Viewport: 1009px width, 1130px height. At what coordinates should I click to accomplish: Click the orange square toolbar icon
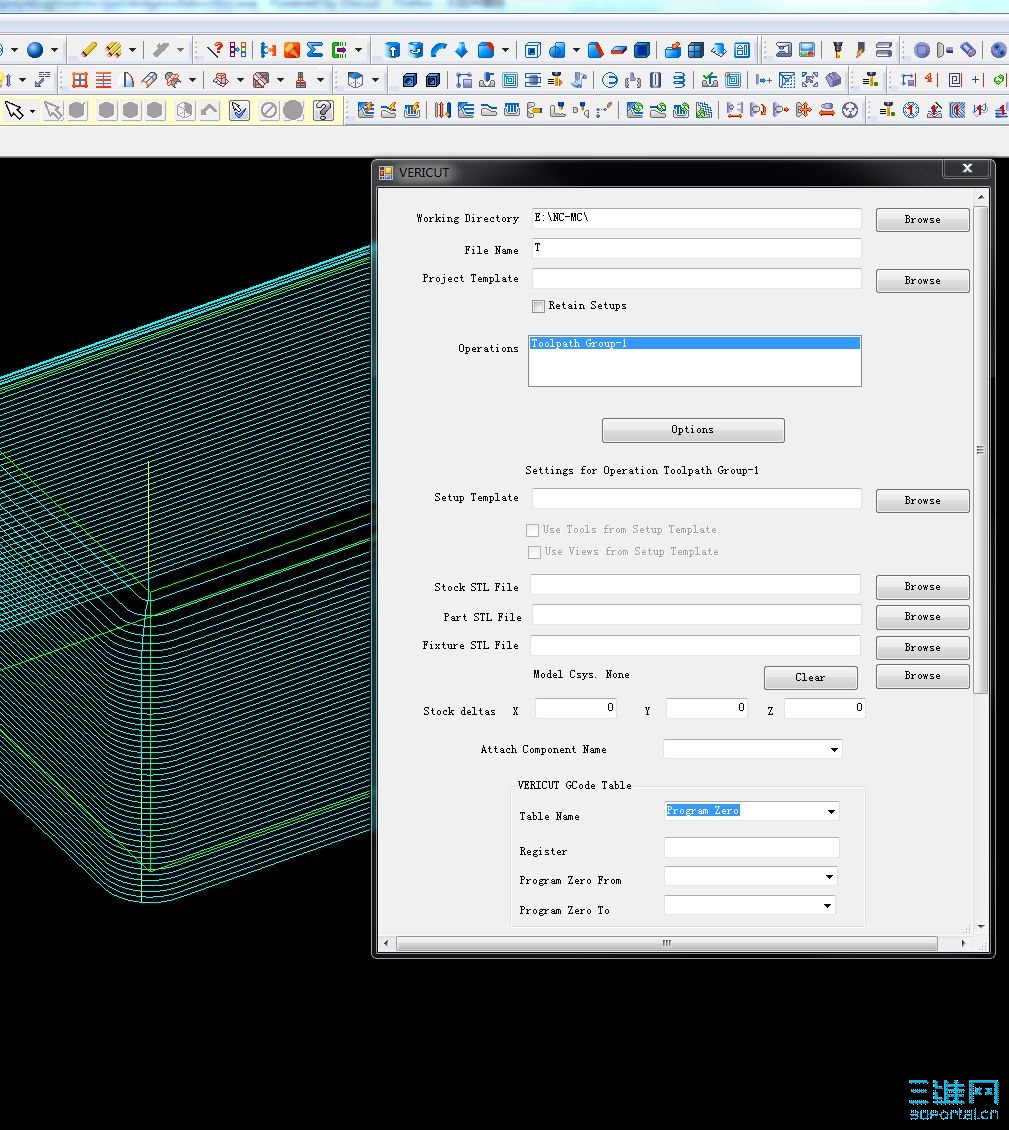(292, 50)
